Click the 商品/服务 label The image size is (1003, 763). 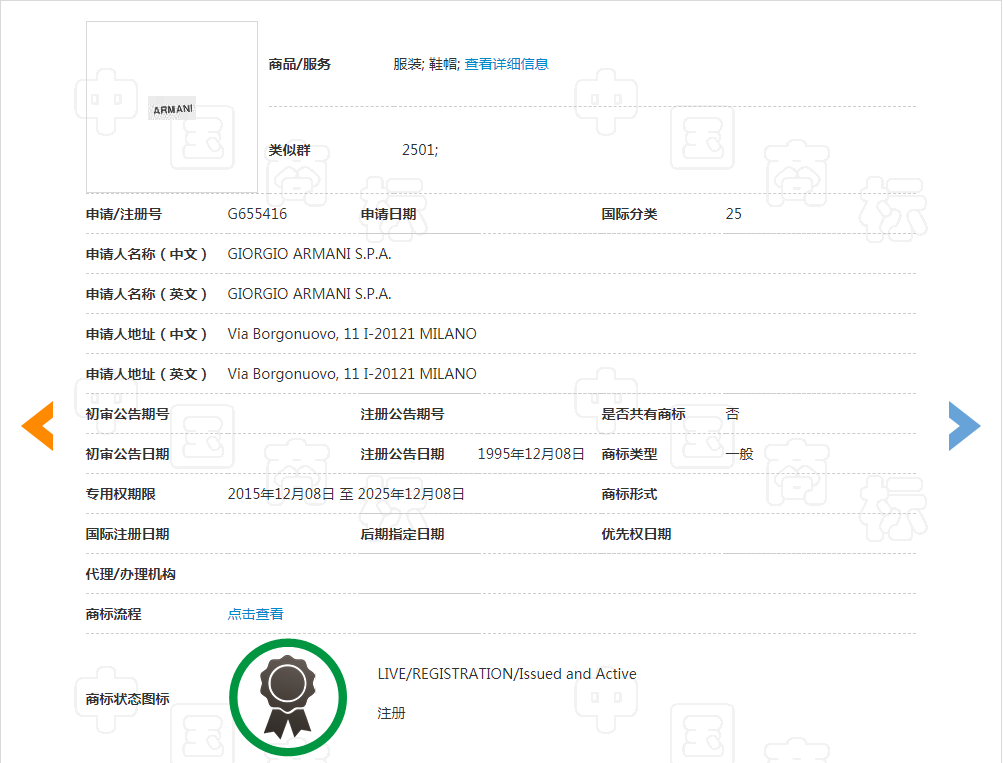click(299, 64)
